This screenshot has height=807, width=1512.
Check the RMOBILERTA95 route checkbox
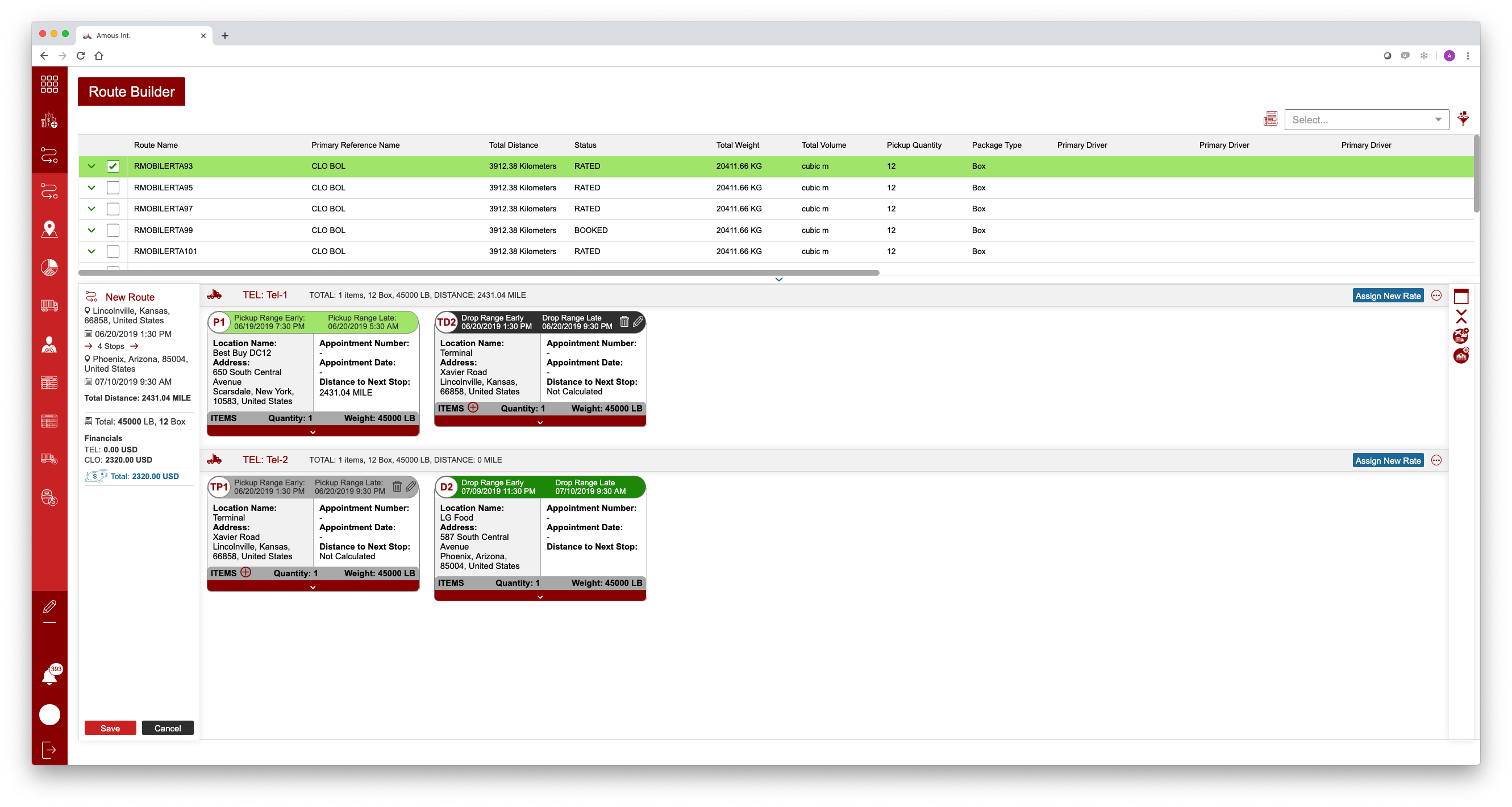click(x=113, y=187)
